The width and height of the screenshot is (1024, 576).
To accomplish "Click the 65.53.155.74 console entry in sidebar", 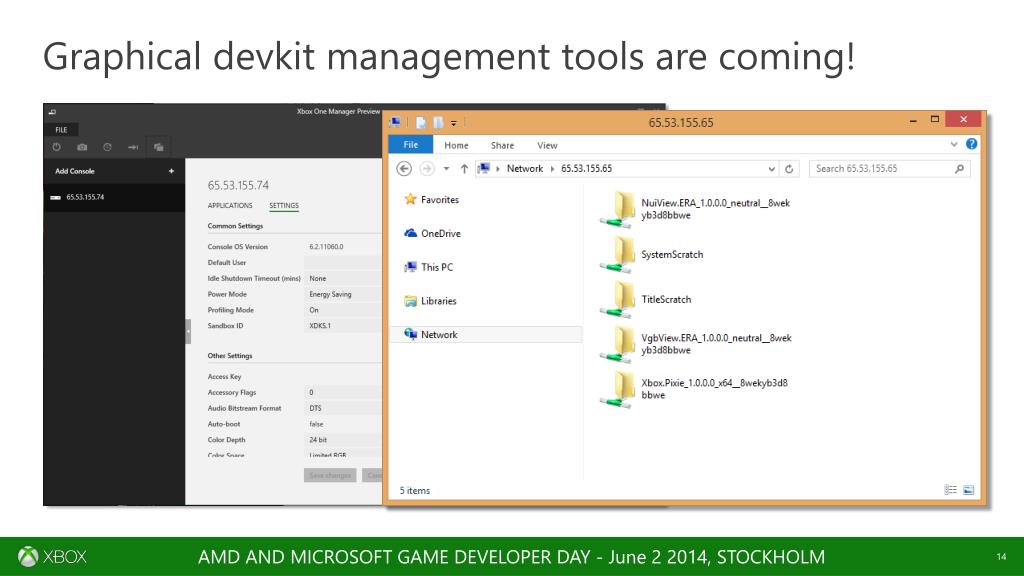I will point(114,197).
